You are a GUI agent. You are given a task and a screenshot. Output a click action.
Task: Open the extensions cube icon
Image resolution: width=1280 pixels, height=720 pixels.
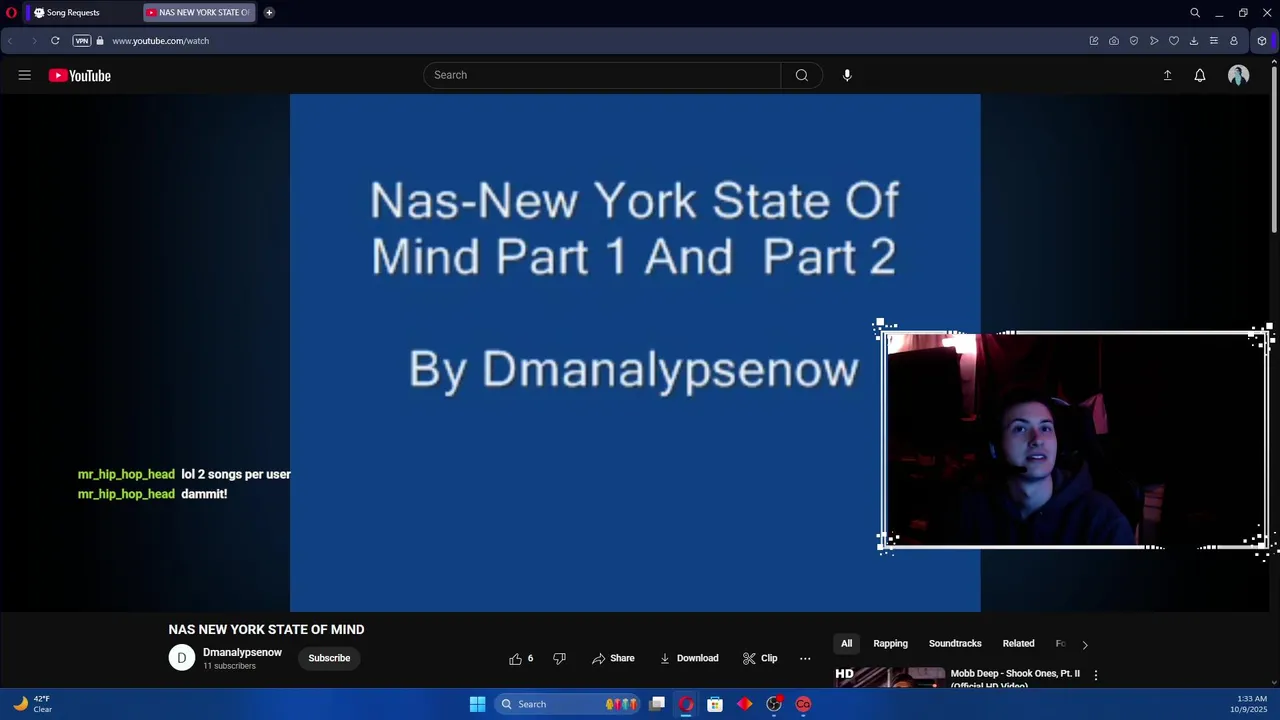click(x=1262, y=41)
